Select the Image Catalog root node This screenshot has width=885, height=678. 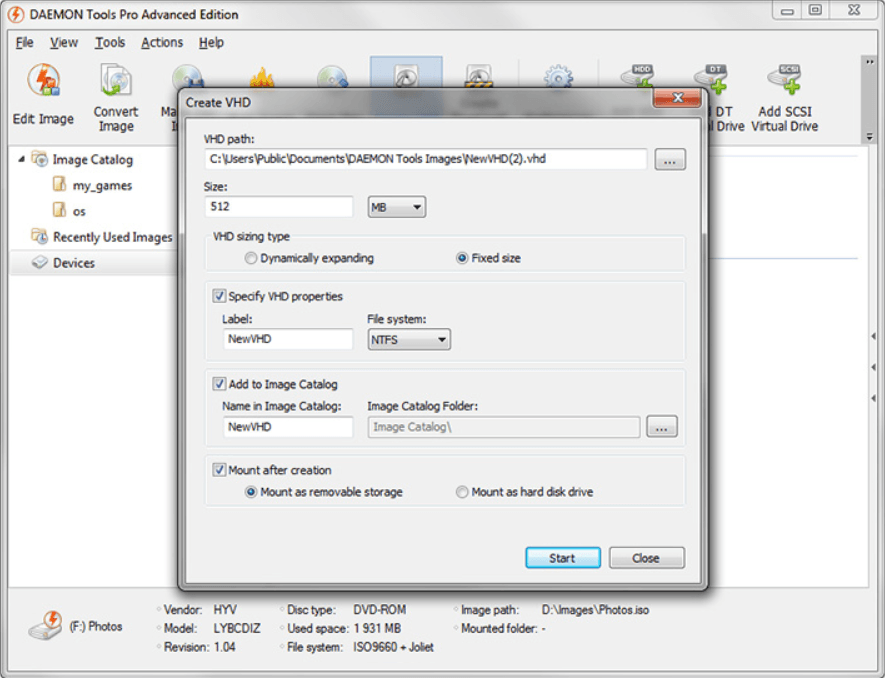tap(82, 160)
